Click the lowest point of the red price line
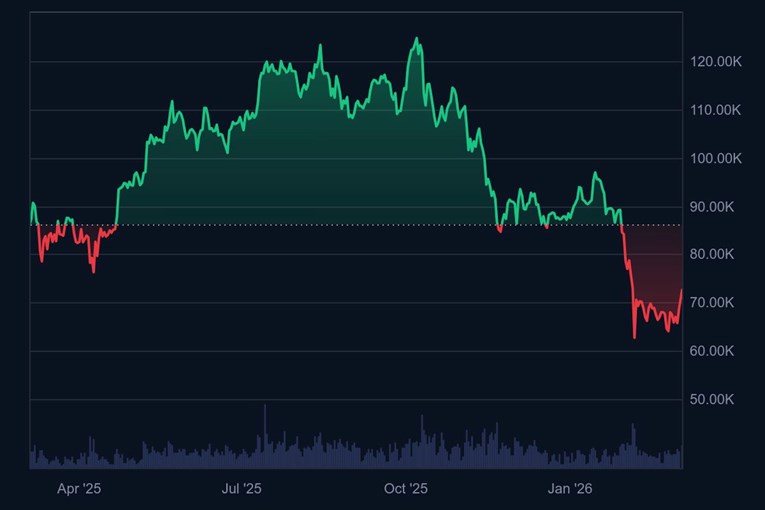 coord(635,337)
